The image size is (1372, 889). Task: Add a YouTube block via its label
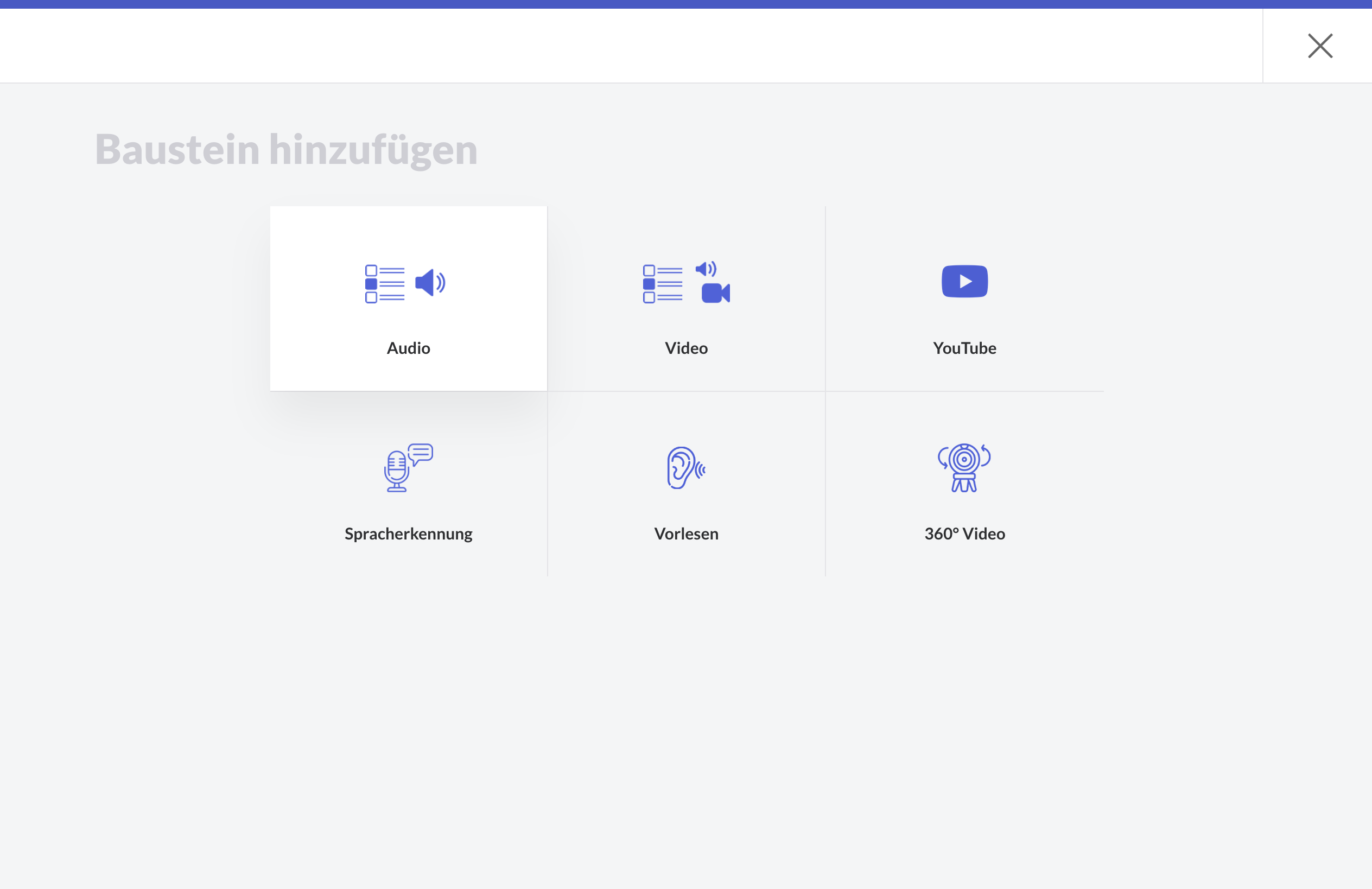coord(964,348)
